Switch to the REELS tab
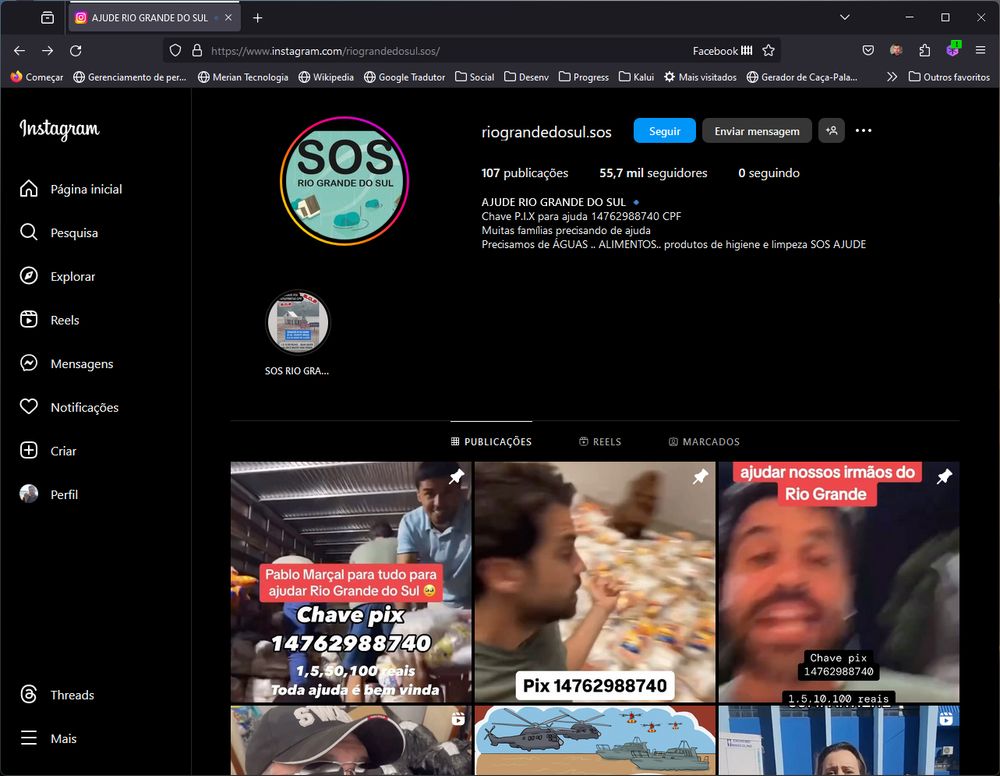The height and width of the screenshot is (776, 1000). (600, 441)
